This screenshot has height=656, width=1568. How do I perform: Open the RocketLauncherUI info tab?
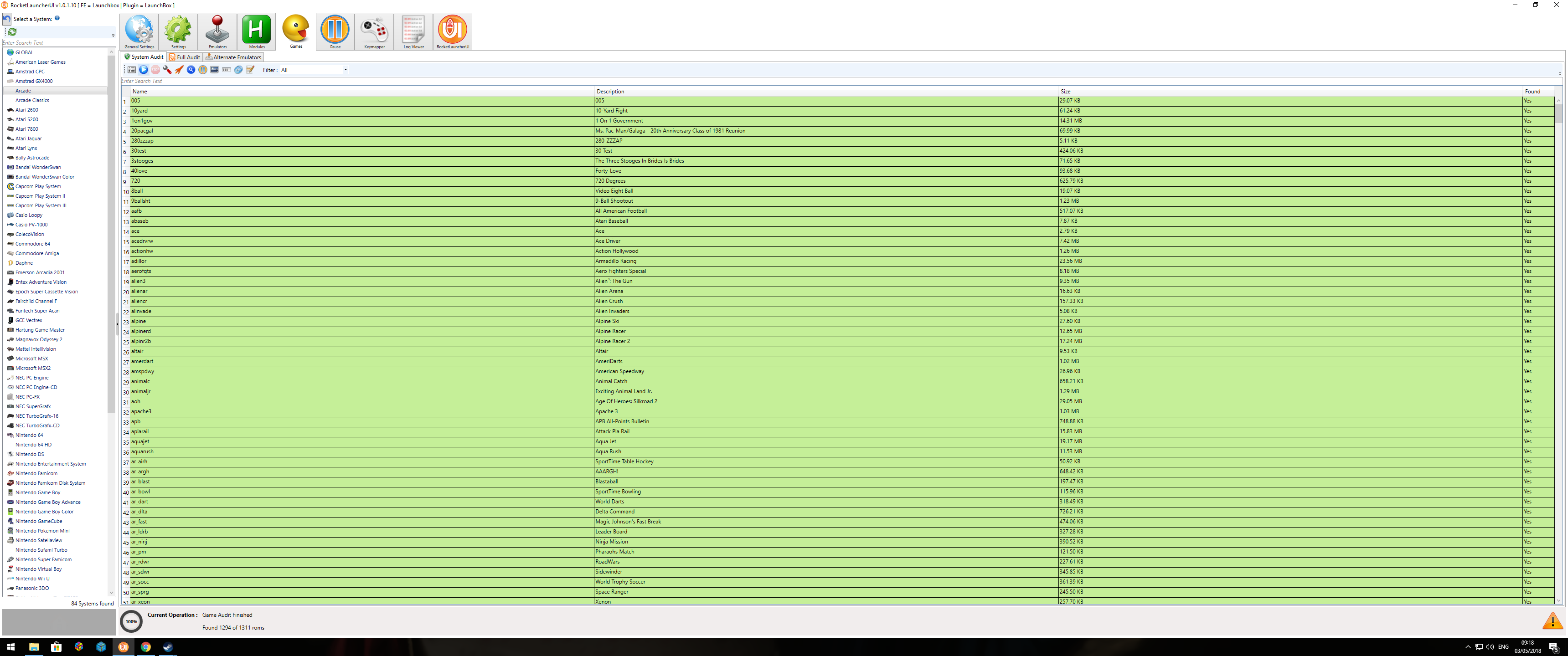[452, 31]
